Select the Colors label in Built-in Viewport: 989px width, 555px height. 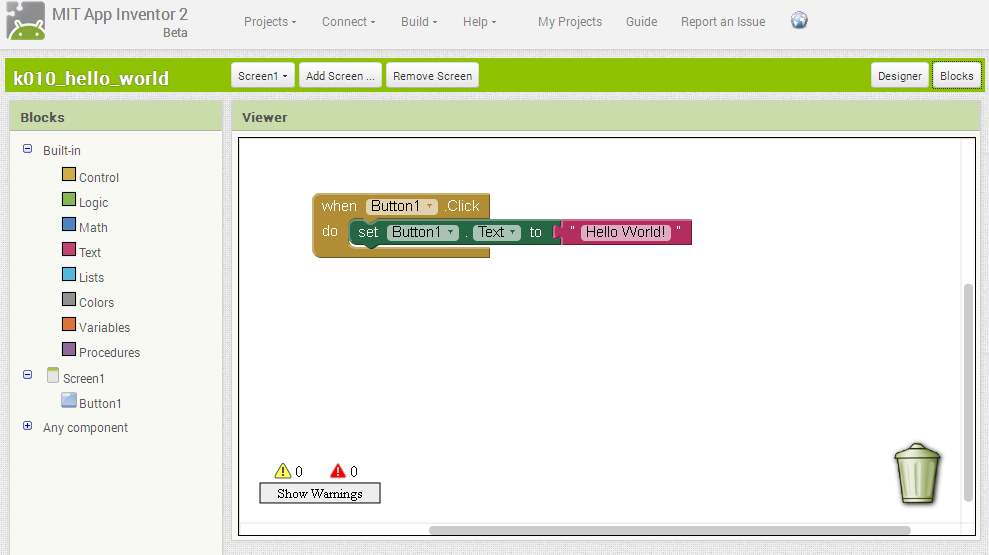coord(97,302)
